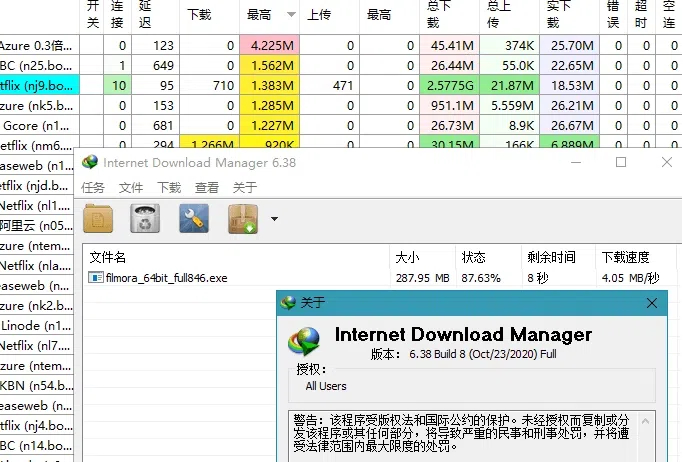Viewport: 683px width, 463px height.
Task: Open the folder icon in IDM toolbar
Action: pyautogui.click(x=98, y=219)
